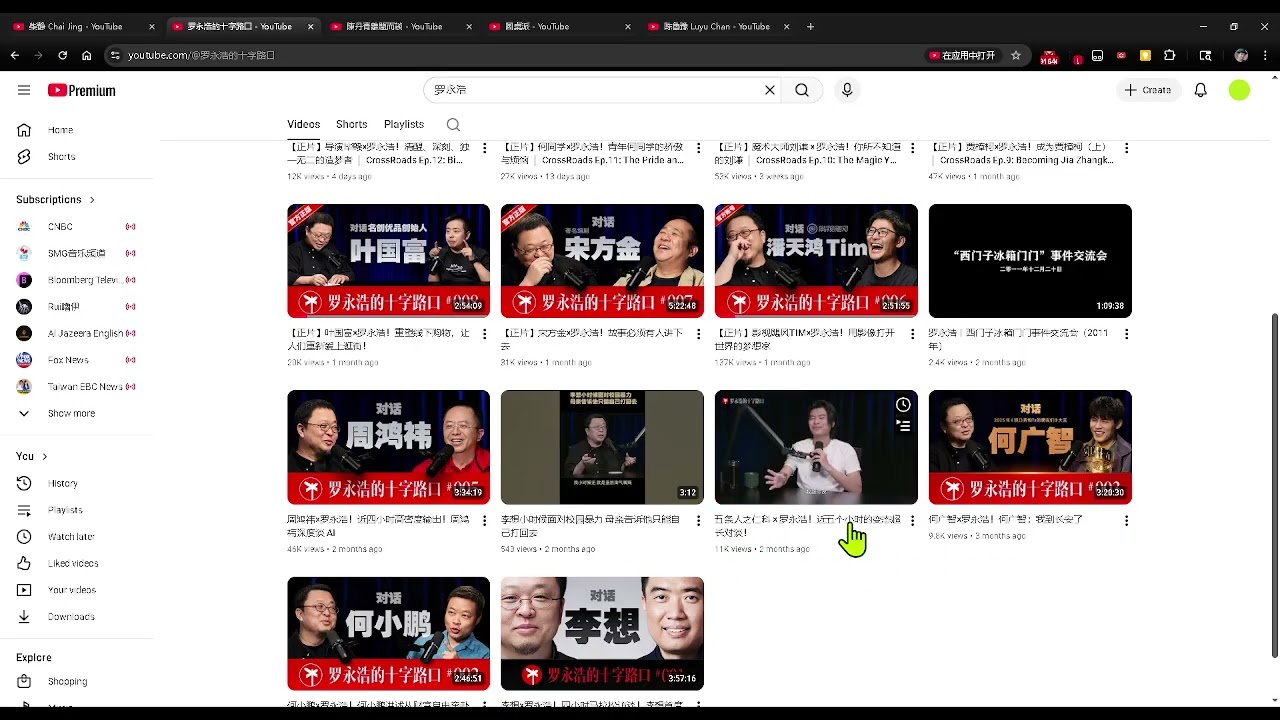Open more options for 周鸿祎 video

coord(485,520)
